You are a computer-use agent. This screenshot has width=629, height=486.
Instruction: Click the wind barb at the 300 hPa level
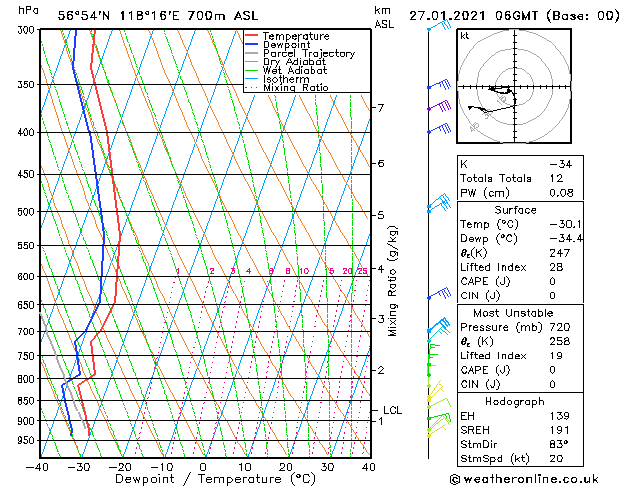click(x=439, y=26)
